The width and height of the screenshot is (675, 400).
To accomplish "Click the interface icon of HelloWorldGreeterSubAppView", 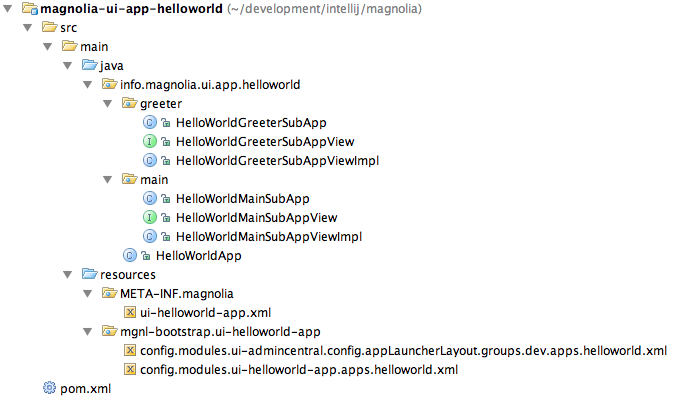I will click(x=149, y=142).
